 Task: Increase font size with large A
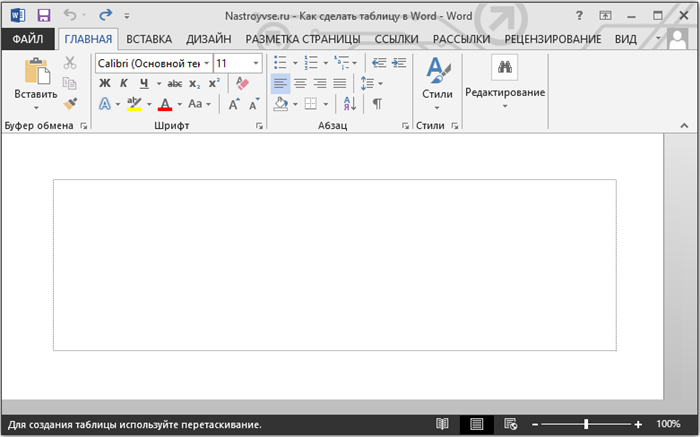tap(233, 104)
